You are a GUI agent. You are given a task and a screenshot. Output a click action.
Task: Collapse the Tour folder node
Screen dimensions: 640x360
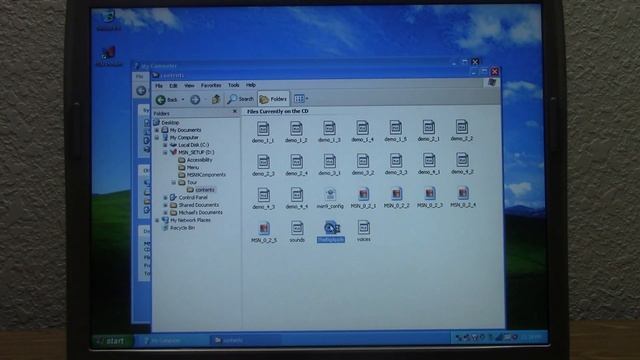(x=174, y=182)
